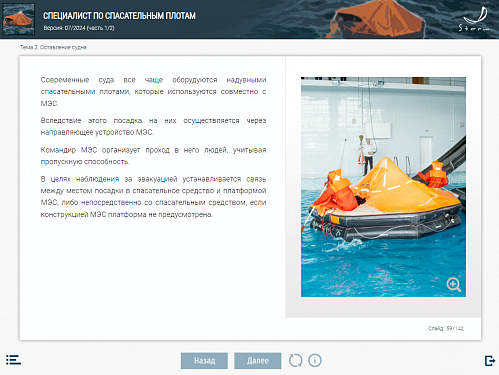Enlarge photo with the magnifier icon

click(454, 285)
